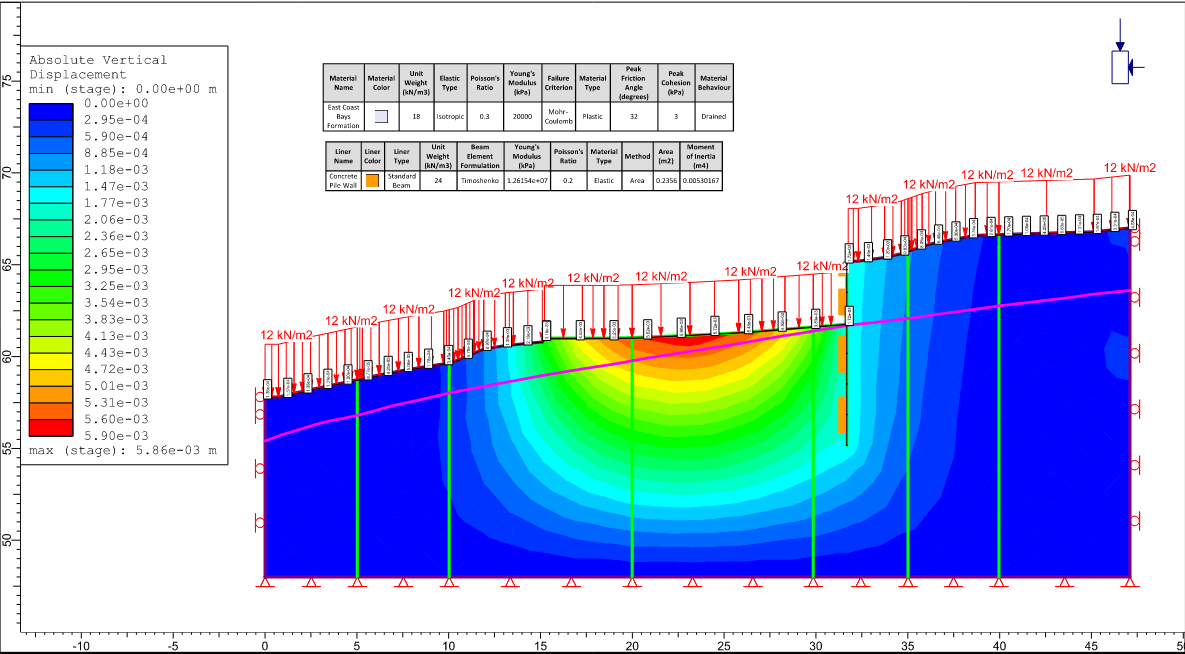Click the green query line above x = 5

(357, 479)
